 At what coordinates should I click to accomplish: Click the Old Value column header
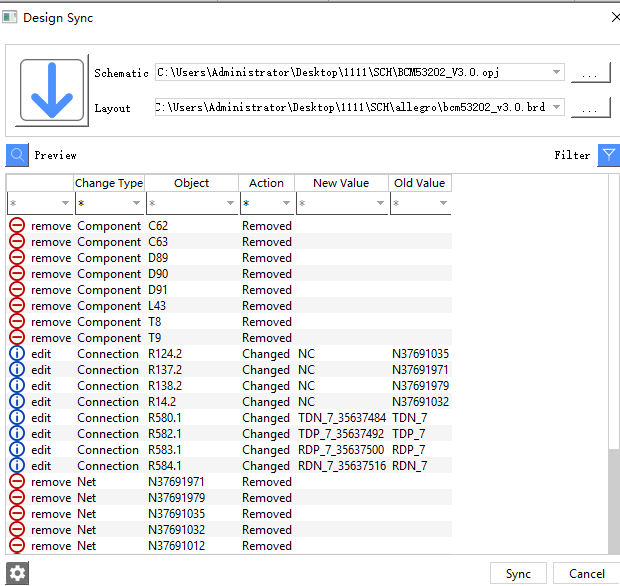420,183
